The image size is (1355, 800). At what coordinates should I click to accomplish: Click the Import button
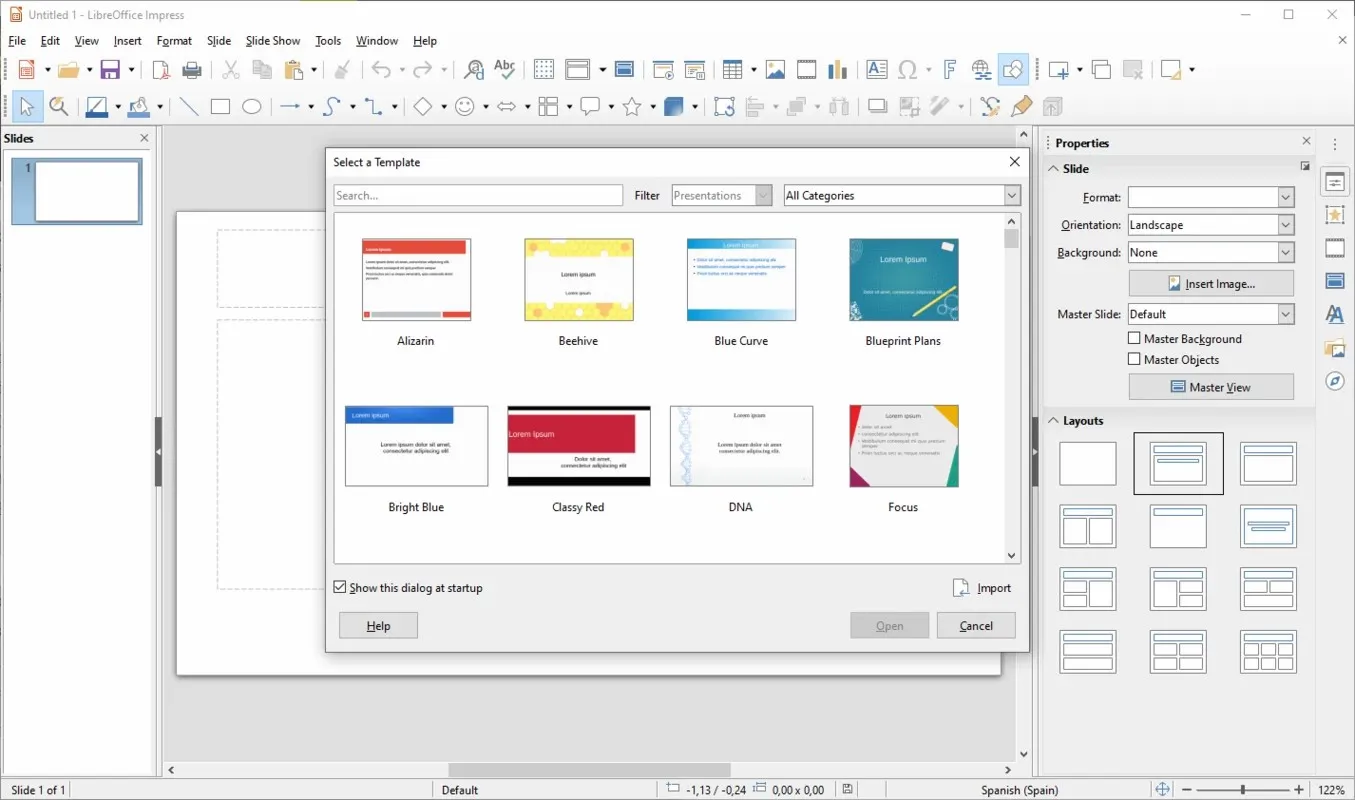coord(982,588)
